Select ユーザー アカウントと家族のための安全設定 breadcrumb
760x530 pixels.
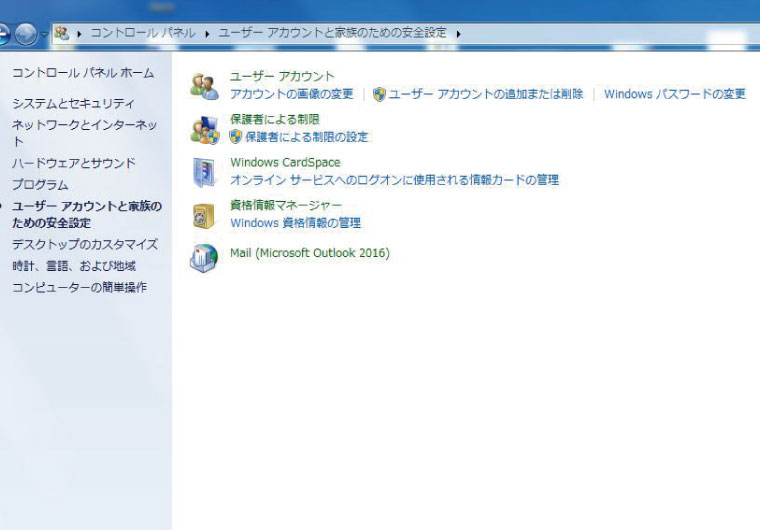pyautogui.click(x=332, y=33)
